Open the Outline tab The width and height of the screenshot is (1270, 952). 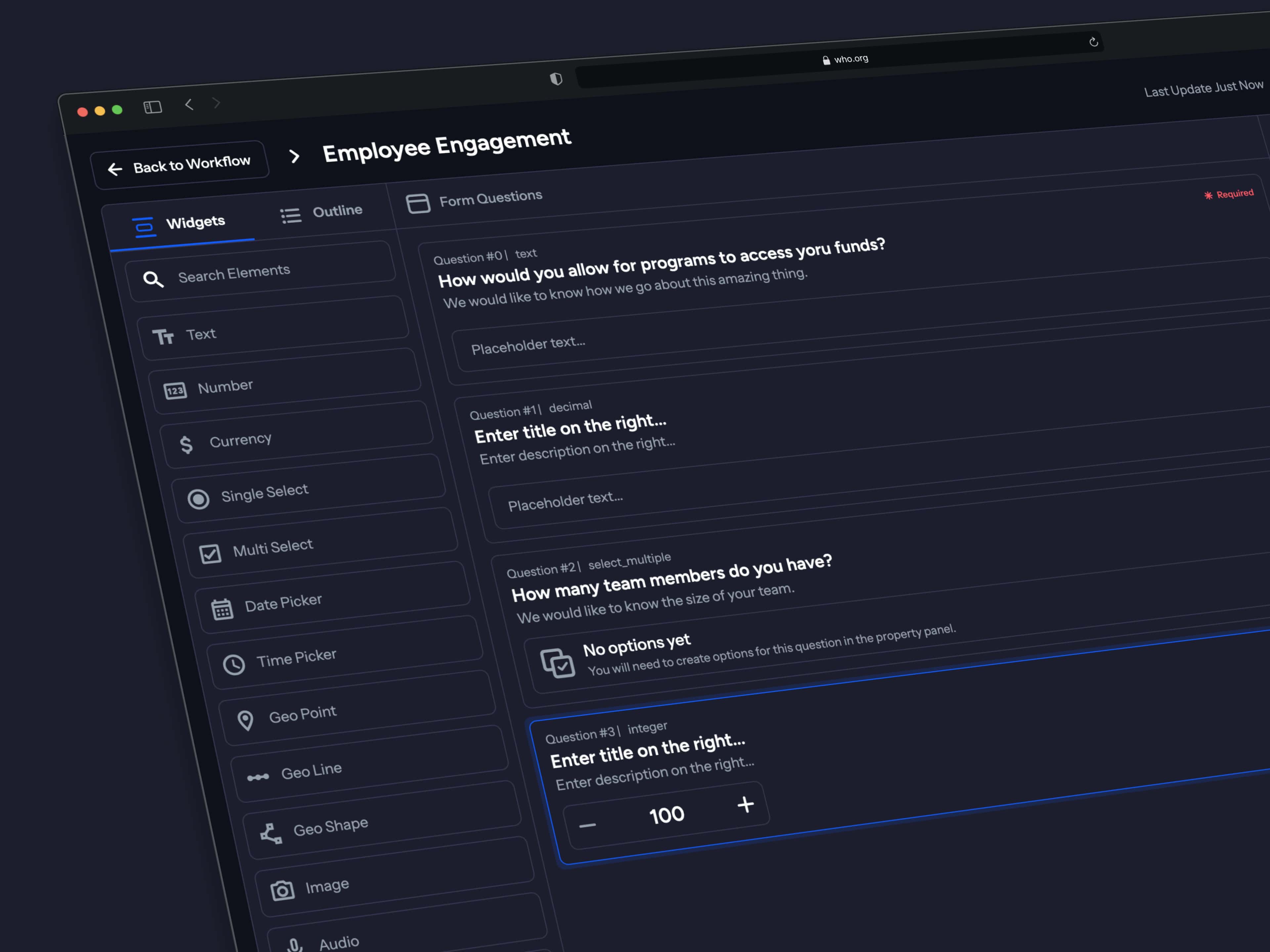322,213
